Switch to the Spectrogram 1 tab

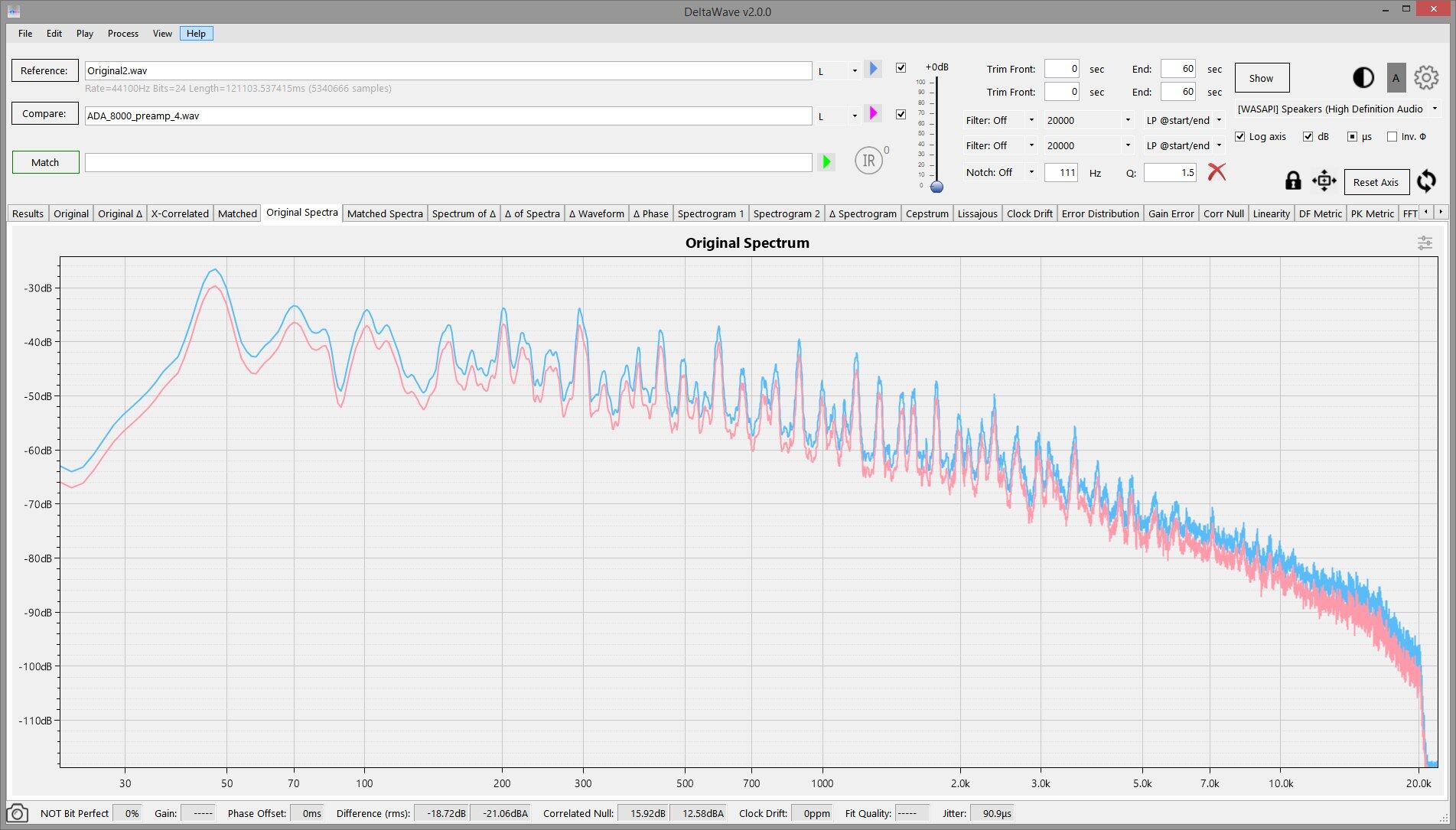pyautogui.click(x=710, y=213)
